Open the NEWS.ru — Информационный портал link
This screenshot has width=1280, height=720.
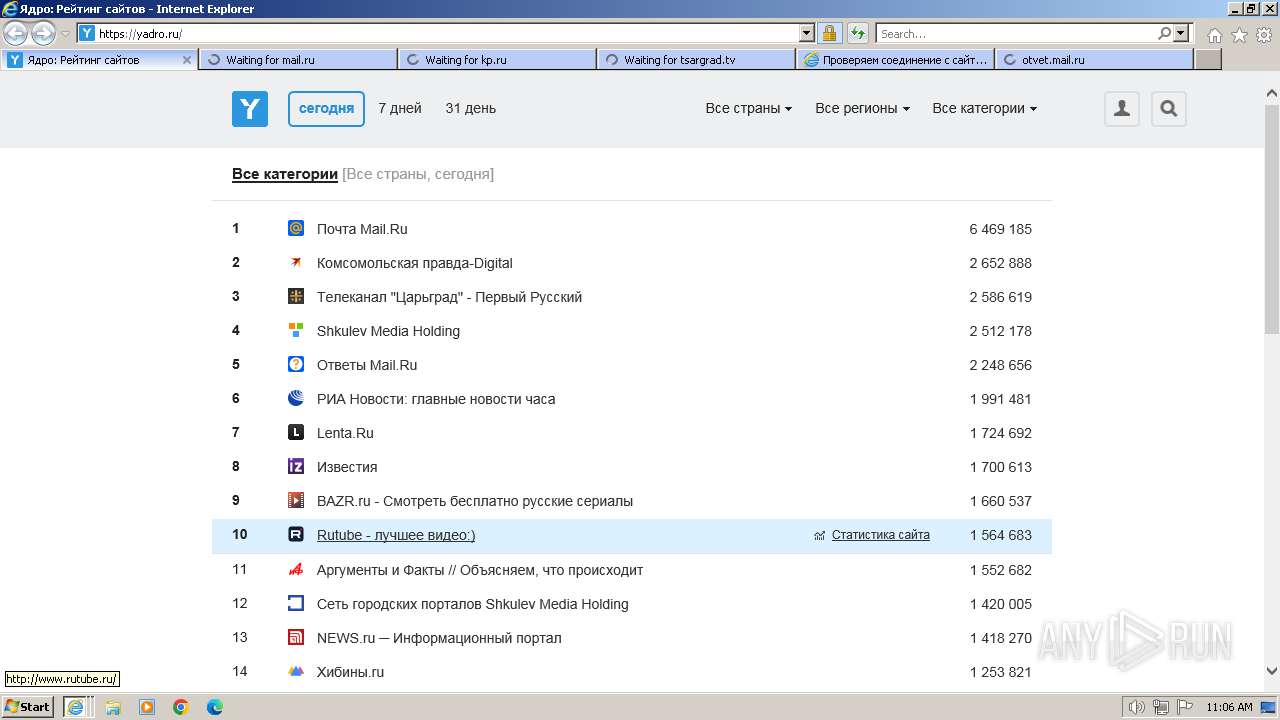tap(439, 638)
